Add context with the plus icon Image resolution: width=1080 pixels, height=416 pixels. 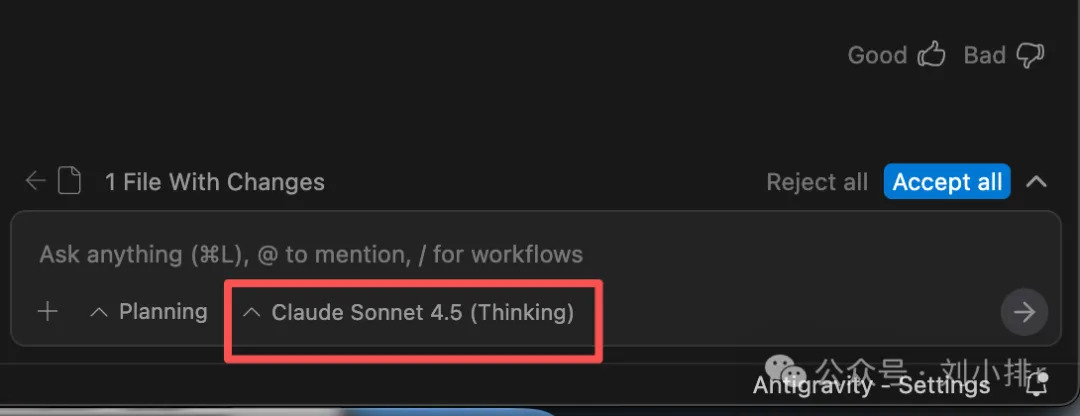coord(47,312)
